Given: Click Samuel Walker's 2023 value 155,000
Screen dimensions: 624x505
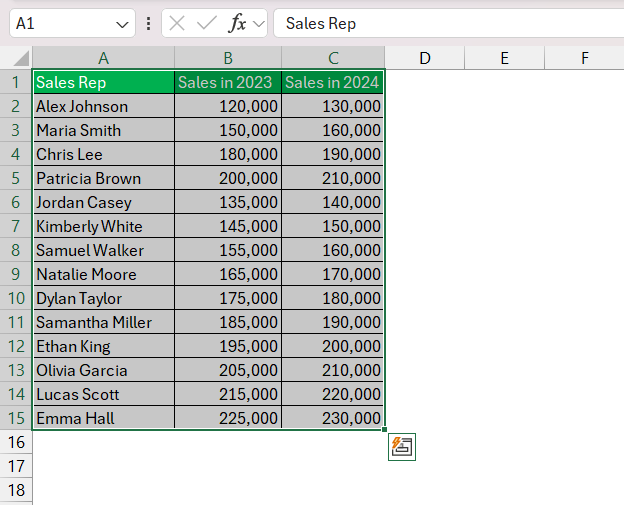Looking at the screenshot, I should (x=228, y=250).
